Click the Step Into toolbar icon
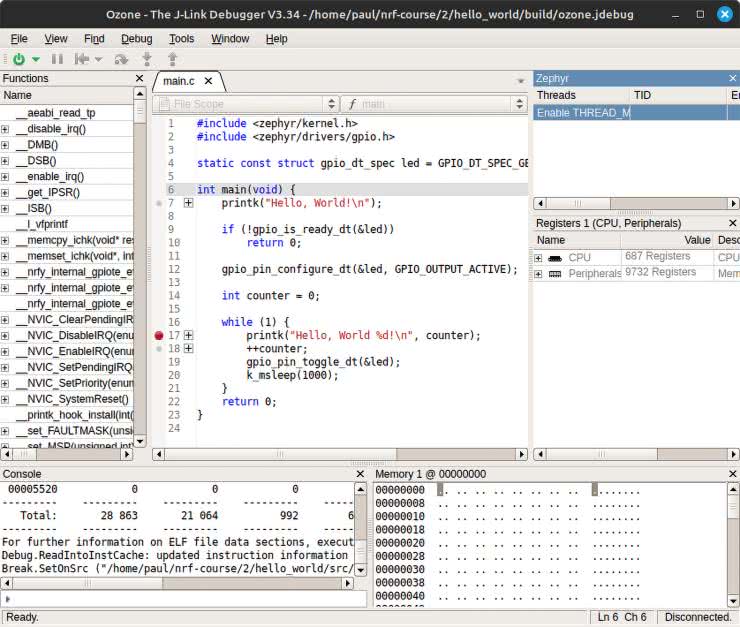740x627 pixels. point(149,59)
